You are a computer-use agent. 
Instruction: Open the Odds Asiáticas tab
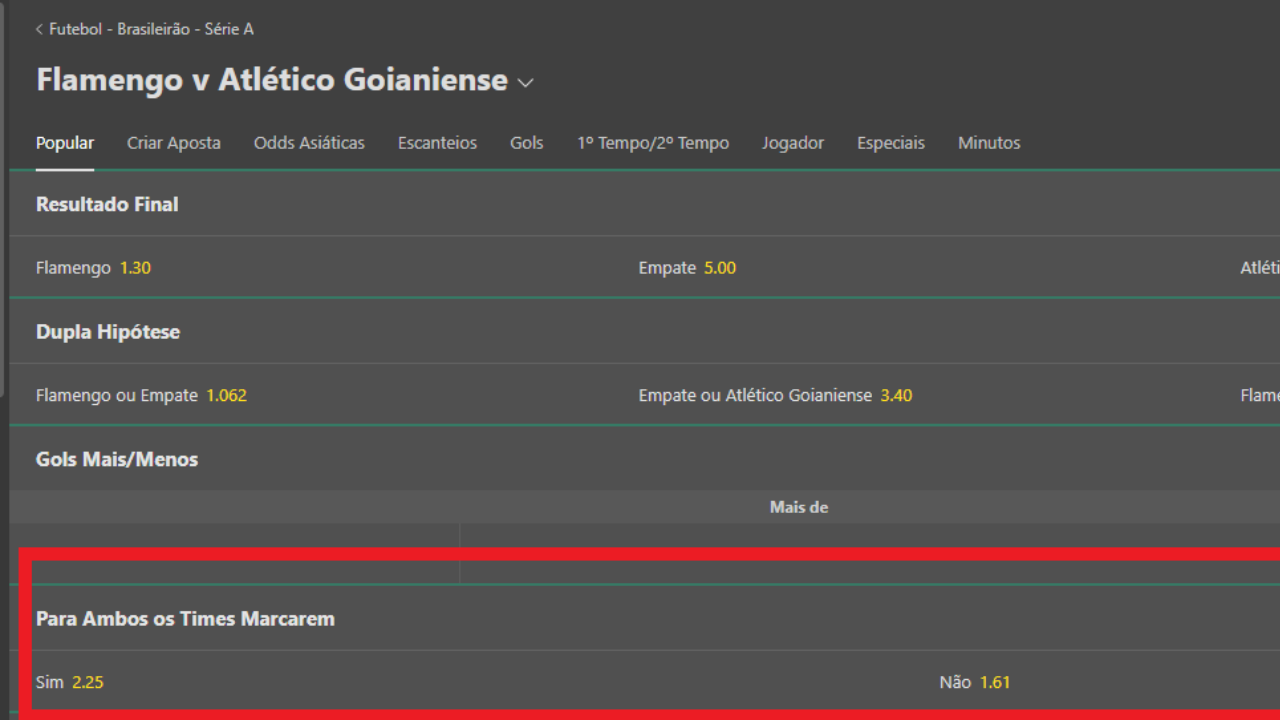tap(309, 143)
